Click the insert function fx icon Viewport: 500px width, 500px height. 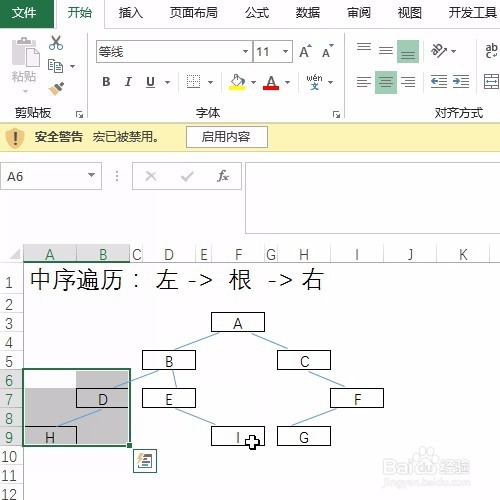click(x=223, y=176)
